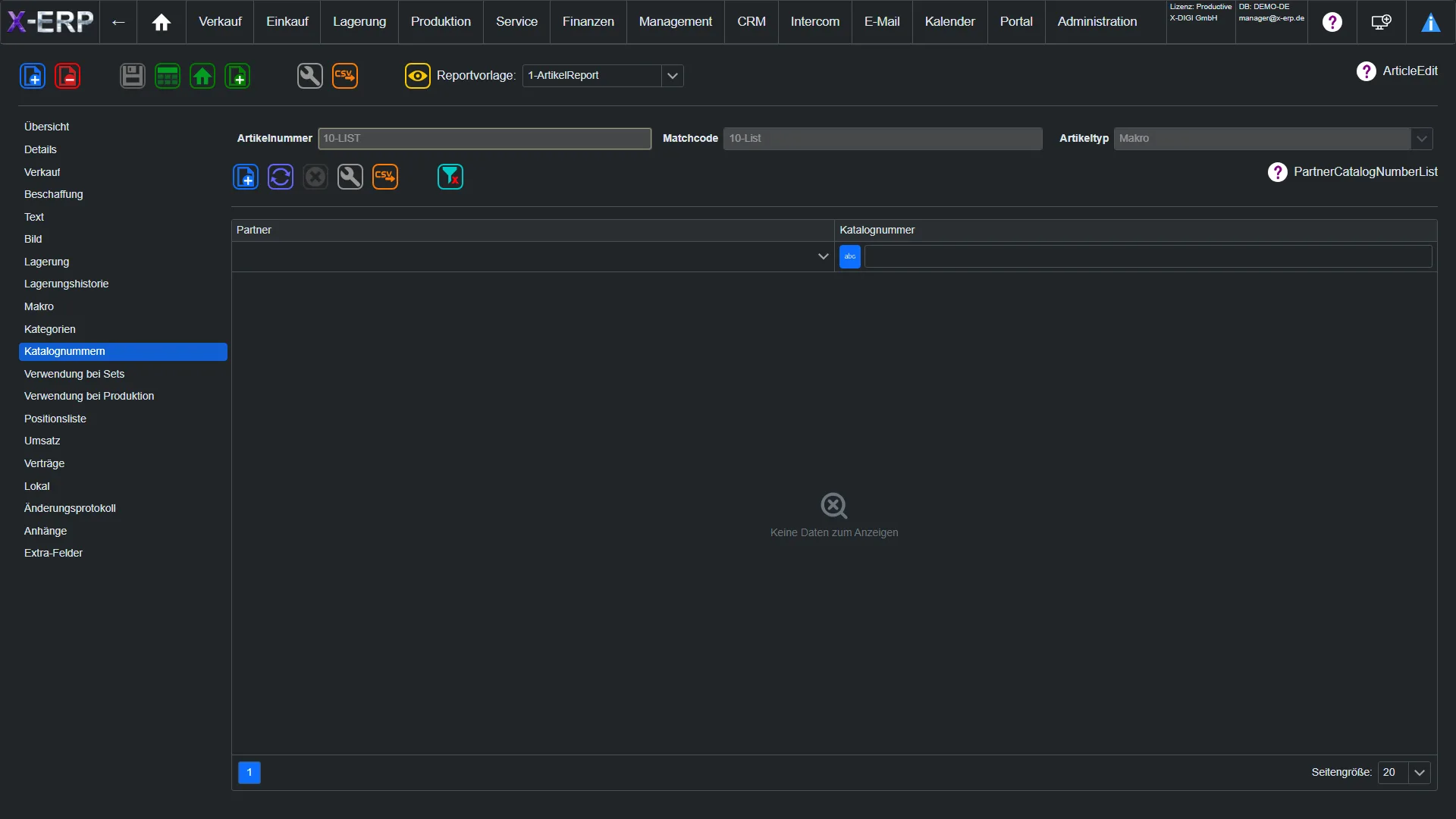Viewport: 1456px width, 819px height.
Task: Open the Seitengröße page size dropdown
Action: [x=1420, y=773]
